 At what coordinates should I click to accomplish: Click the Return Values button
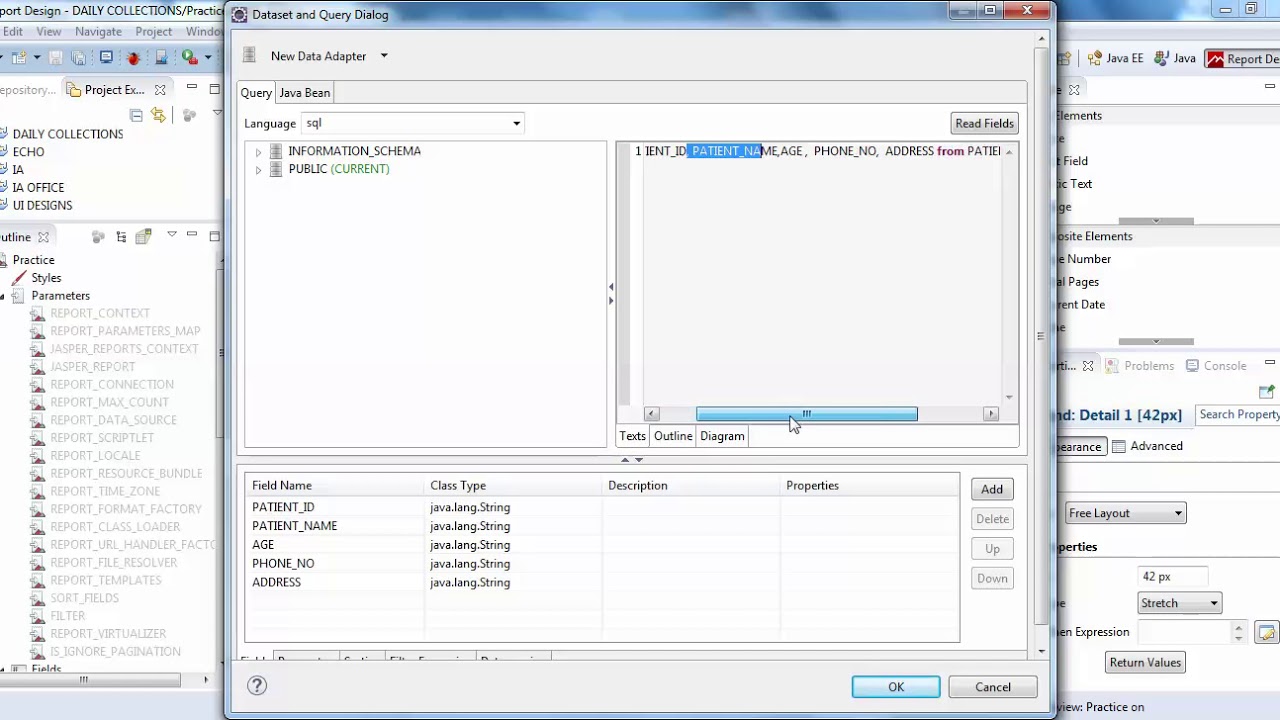(1145, 662)
